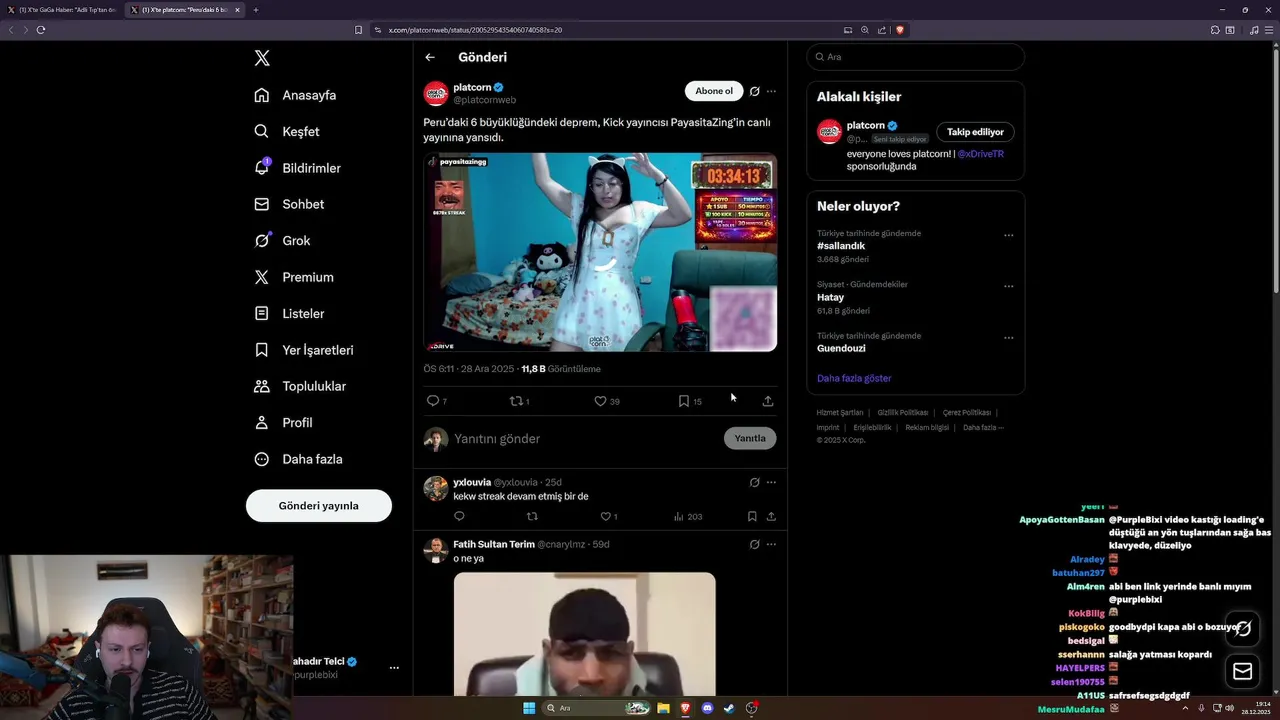Image resolution: width=1280 pixels, height=720 pixels.
Task: Bookmark yxlouvia reply
Action: (x=752, y=517)
